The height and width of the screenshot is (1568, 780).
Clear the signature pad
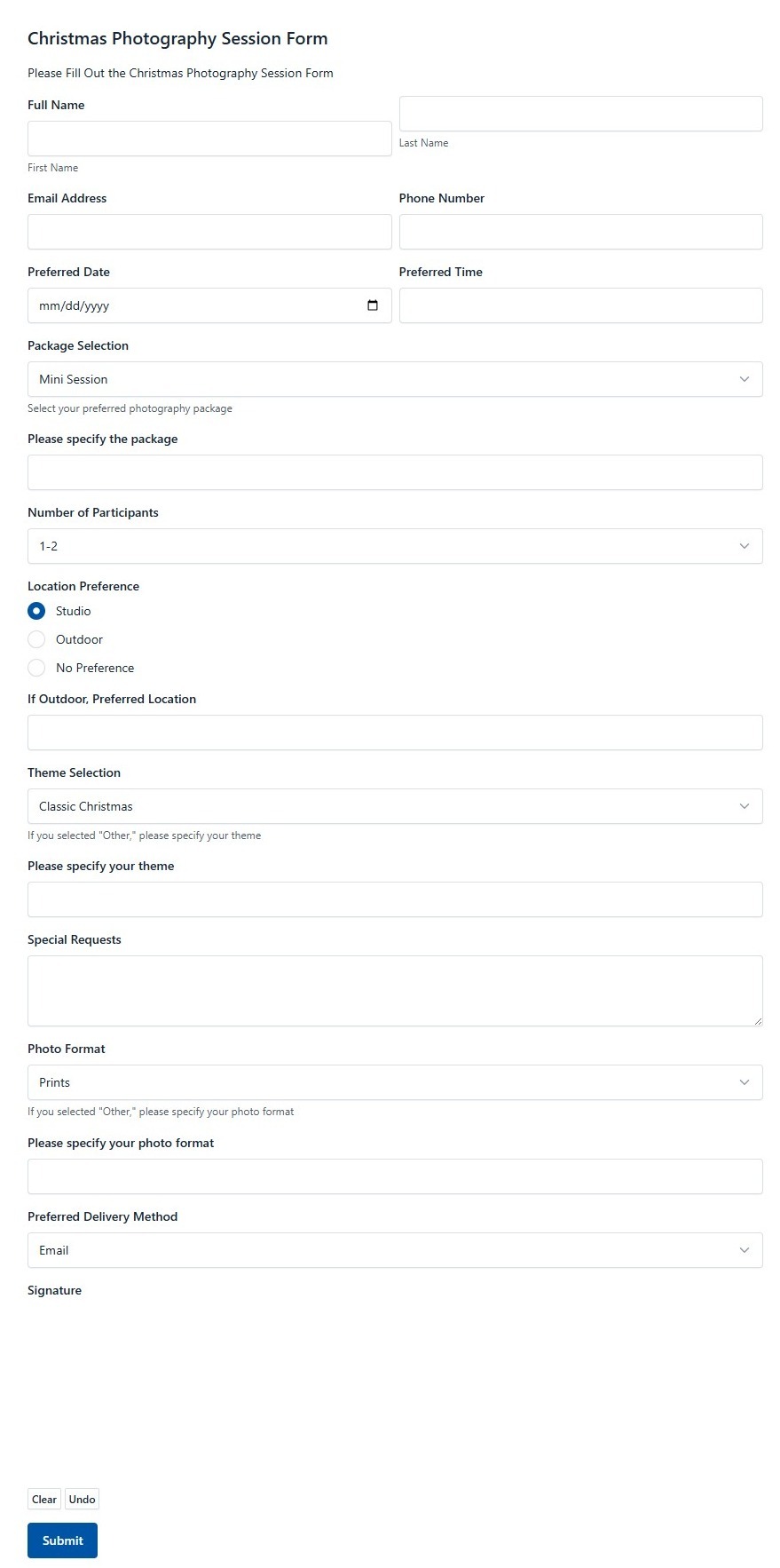coord(44,1499)
